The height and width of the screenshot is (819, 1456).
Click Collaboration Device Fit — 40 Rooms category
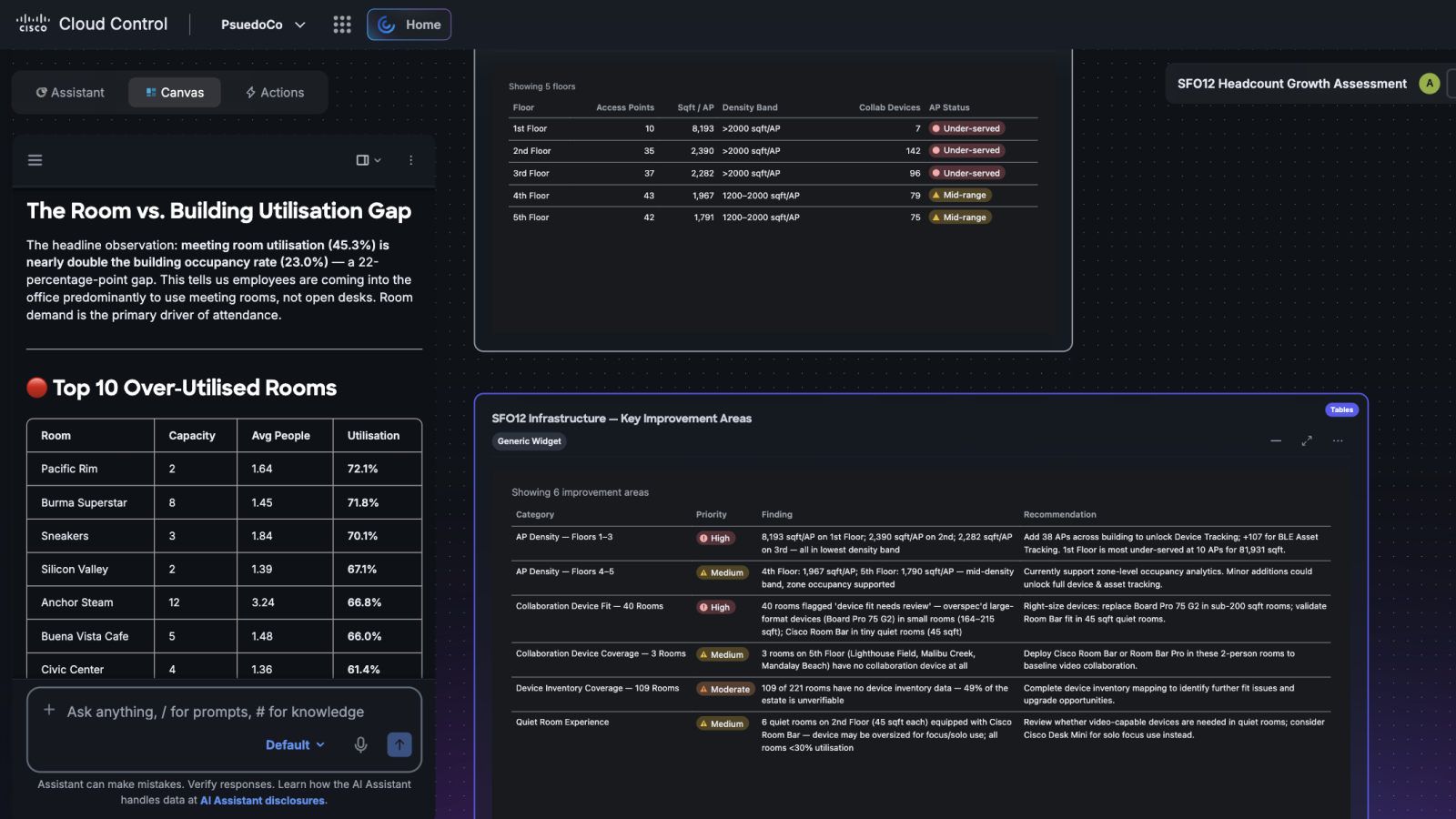pos(590,606)
